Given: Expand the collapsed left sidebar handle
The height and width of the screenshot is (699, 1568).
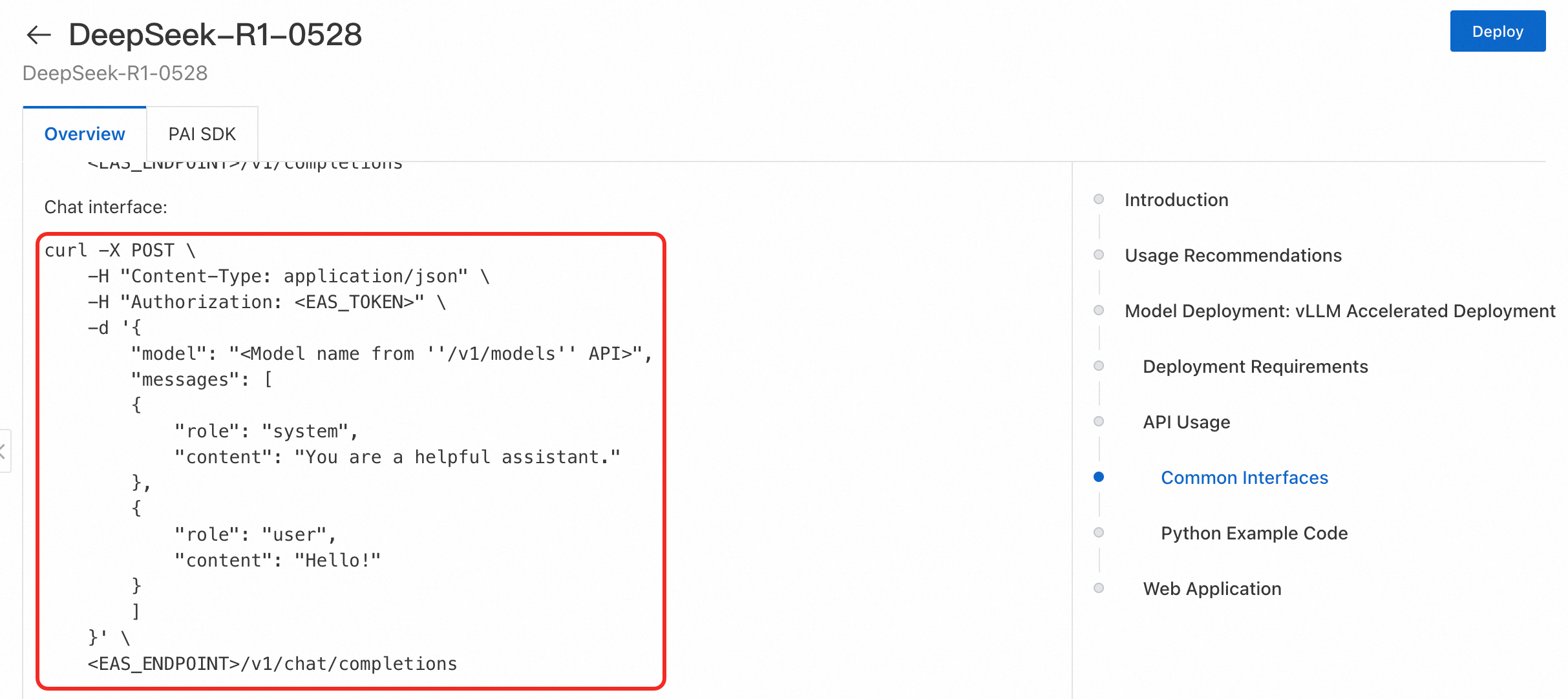Looking at the screenshot, I should (4, 451).
